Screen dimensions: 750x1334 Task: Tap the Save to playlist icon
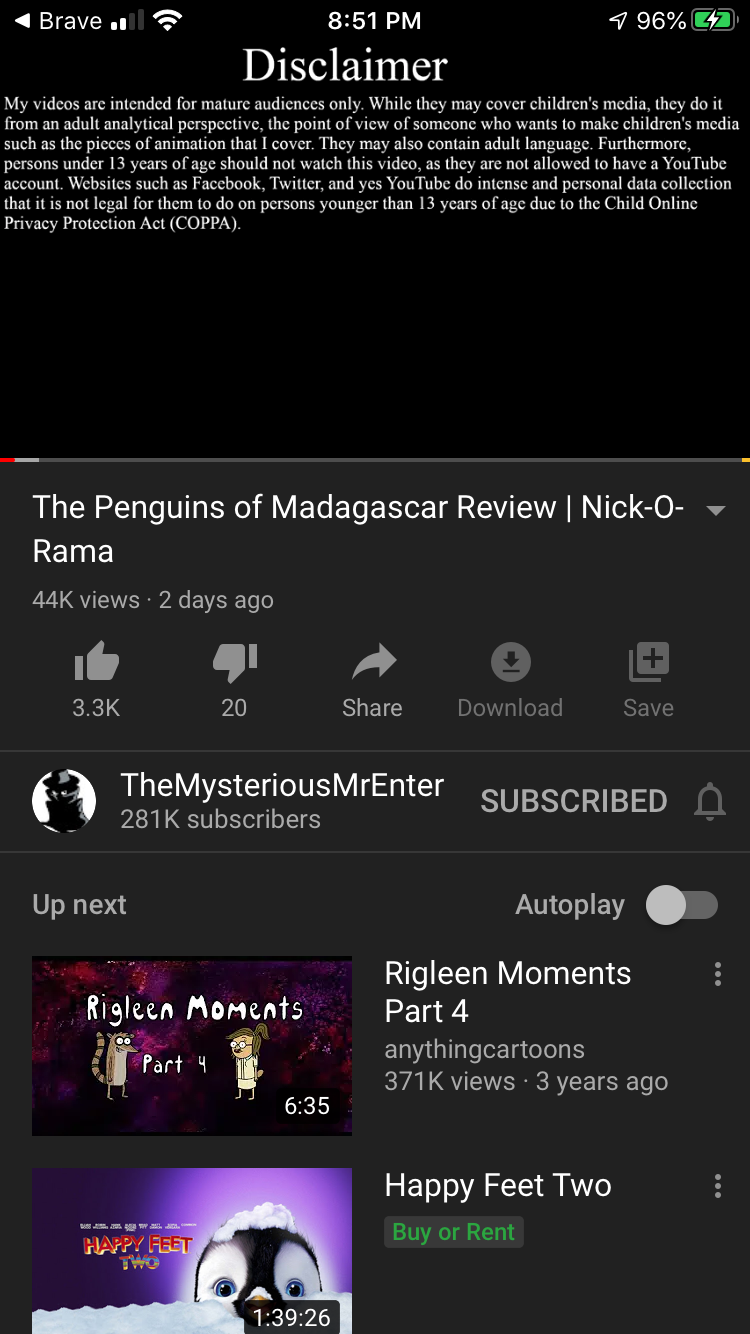tap(648, 662)
